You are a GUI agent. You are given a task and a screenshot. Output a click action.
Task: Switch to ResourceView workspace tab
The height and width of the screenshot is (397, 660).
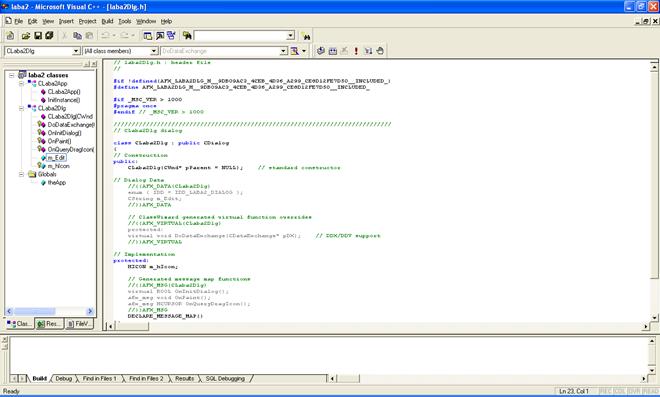coord(49,324)
